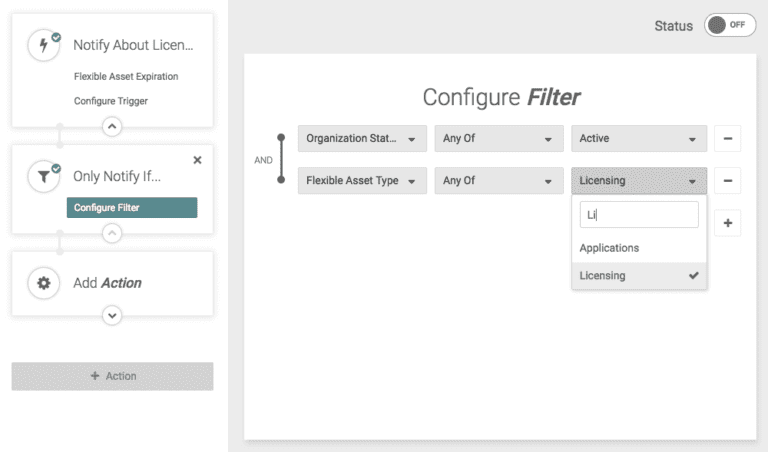This screenshot has height=452, width=768.
Task: Remove the Flexible Asset Type filter row
Action: [727, 181]
